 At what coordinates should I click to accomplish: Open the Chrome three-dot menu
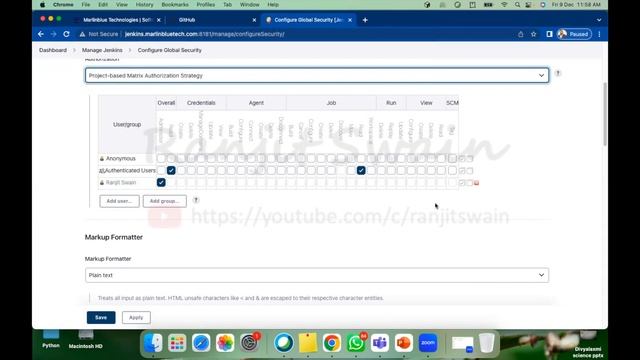599,34
